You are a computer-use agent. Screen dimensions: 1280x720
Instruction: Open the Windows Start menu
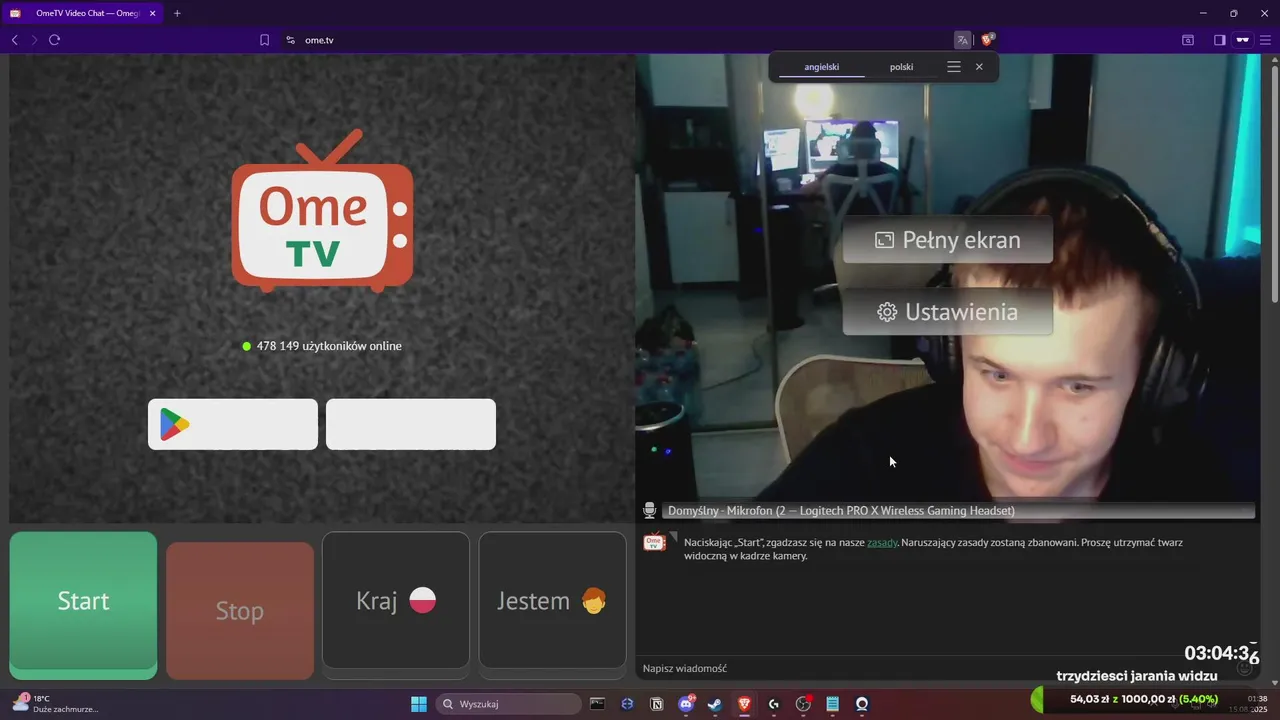419,704
